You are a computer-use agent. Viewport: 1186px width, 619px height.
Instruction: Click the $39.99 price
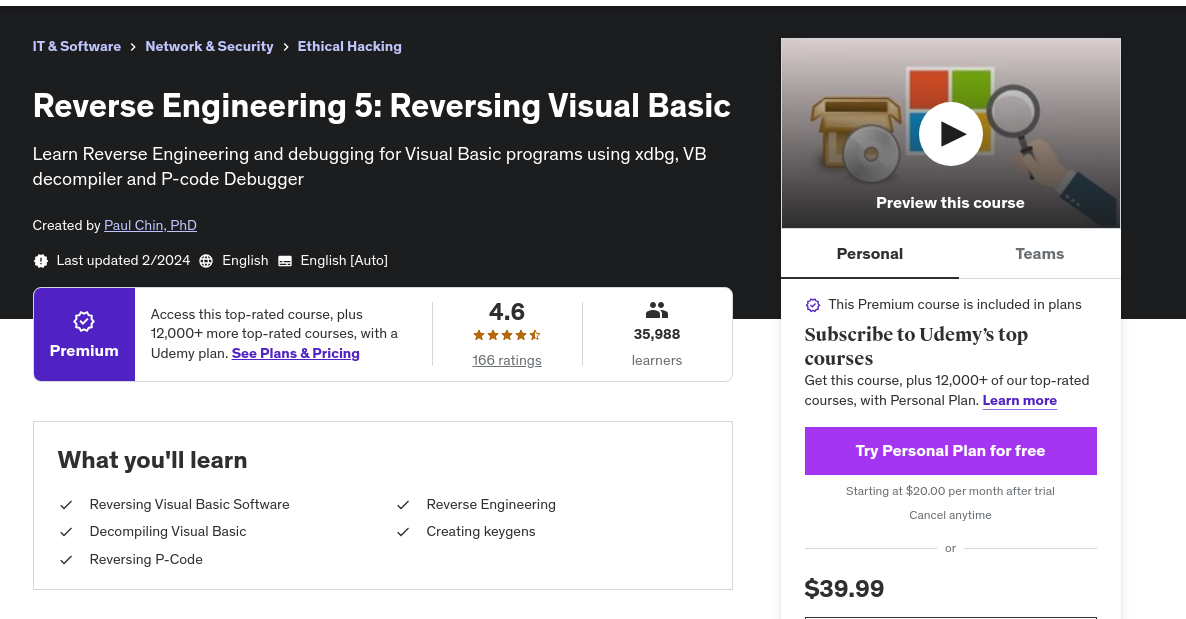coord(844,588)
